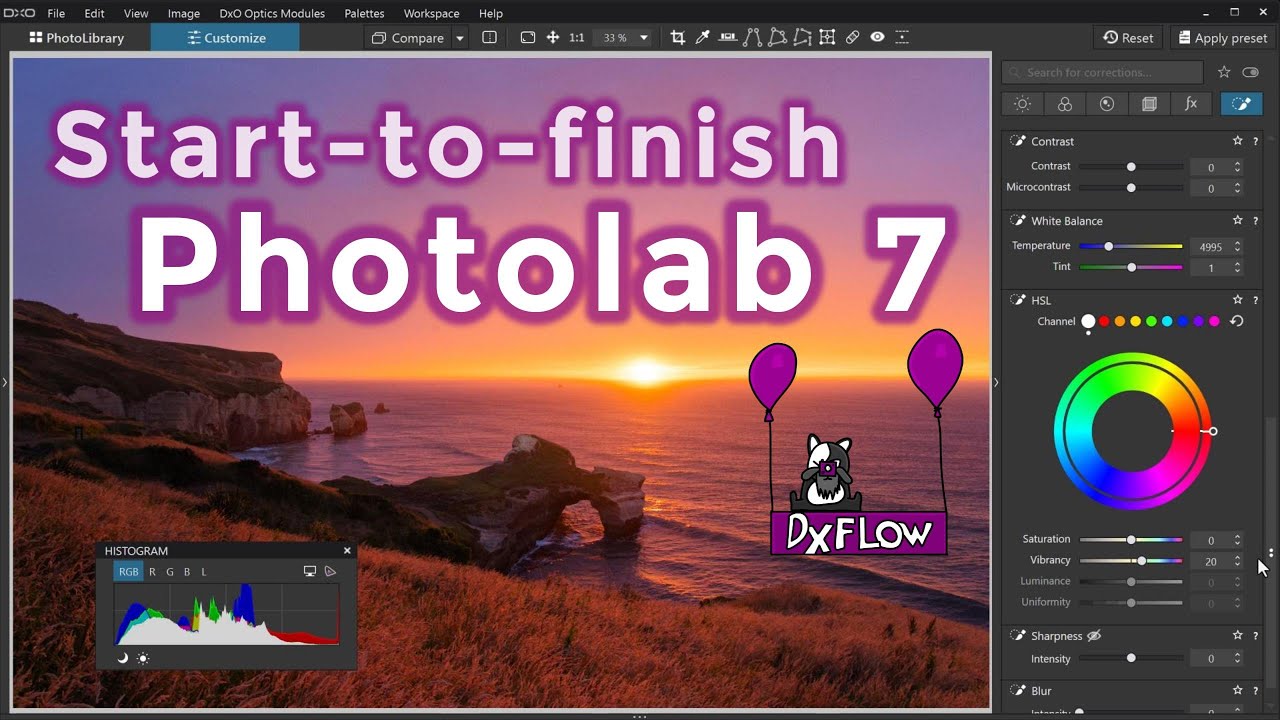Select the L luminance channel in Histogram
Screen dimensions: 1280x720
click(x=204, y=572)
